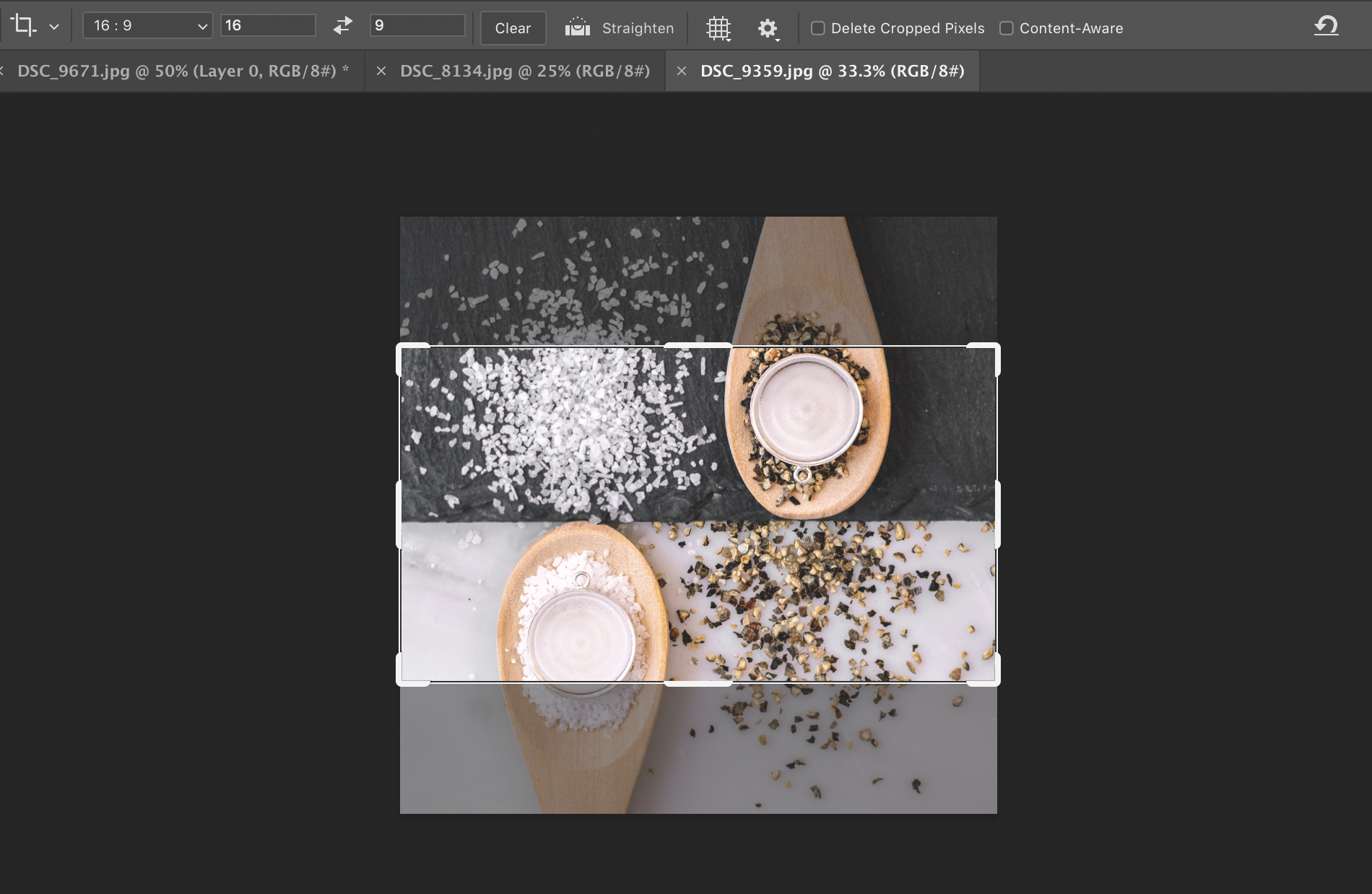
Task: Enable Content-Aware checkbox
Action: (1006, 28)
